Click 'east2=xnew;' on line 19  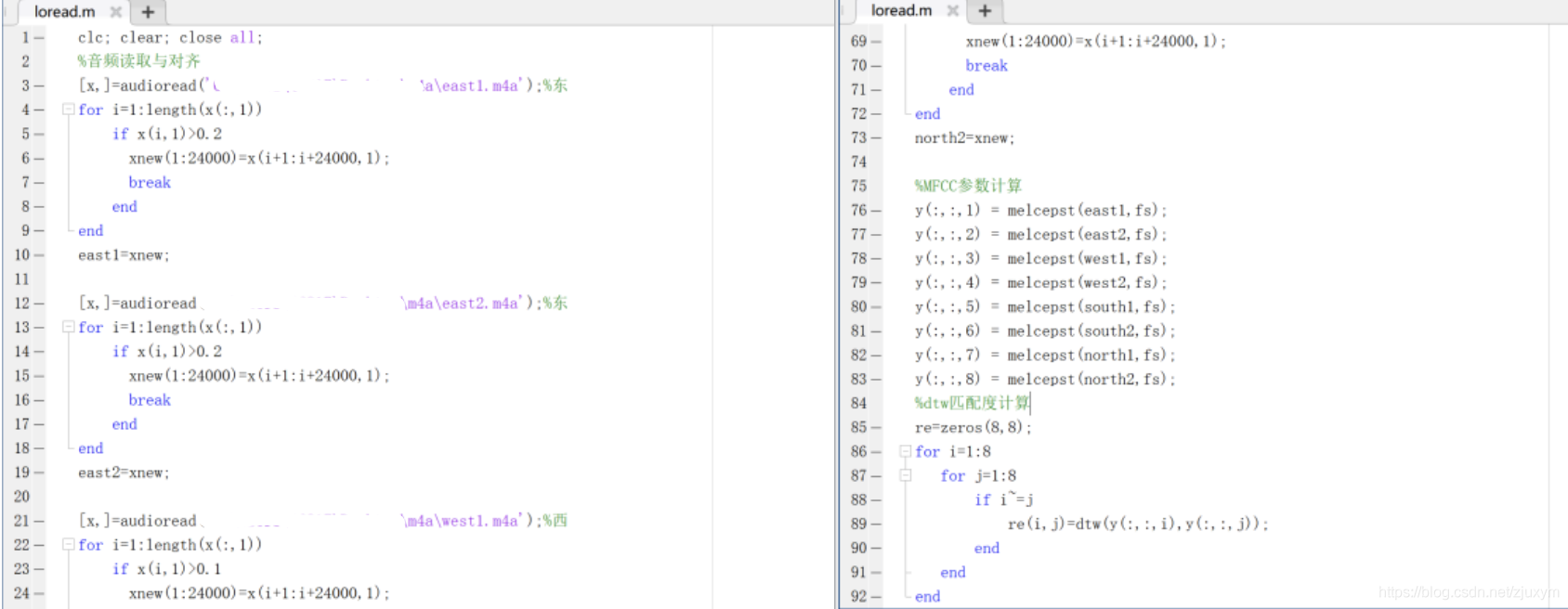[124, 473]
